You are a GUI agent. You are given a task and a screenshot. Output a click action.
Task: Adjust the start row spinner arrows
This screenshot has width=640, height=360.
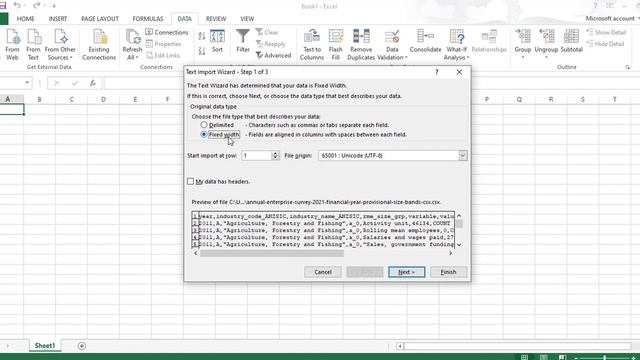click(276, 156)
